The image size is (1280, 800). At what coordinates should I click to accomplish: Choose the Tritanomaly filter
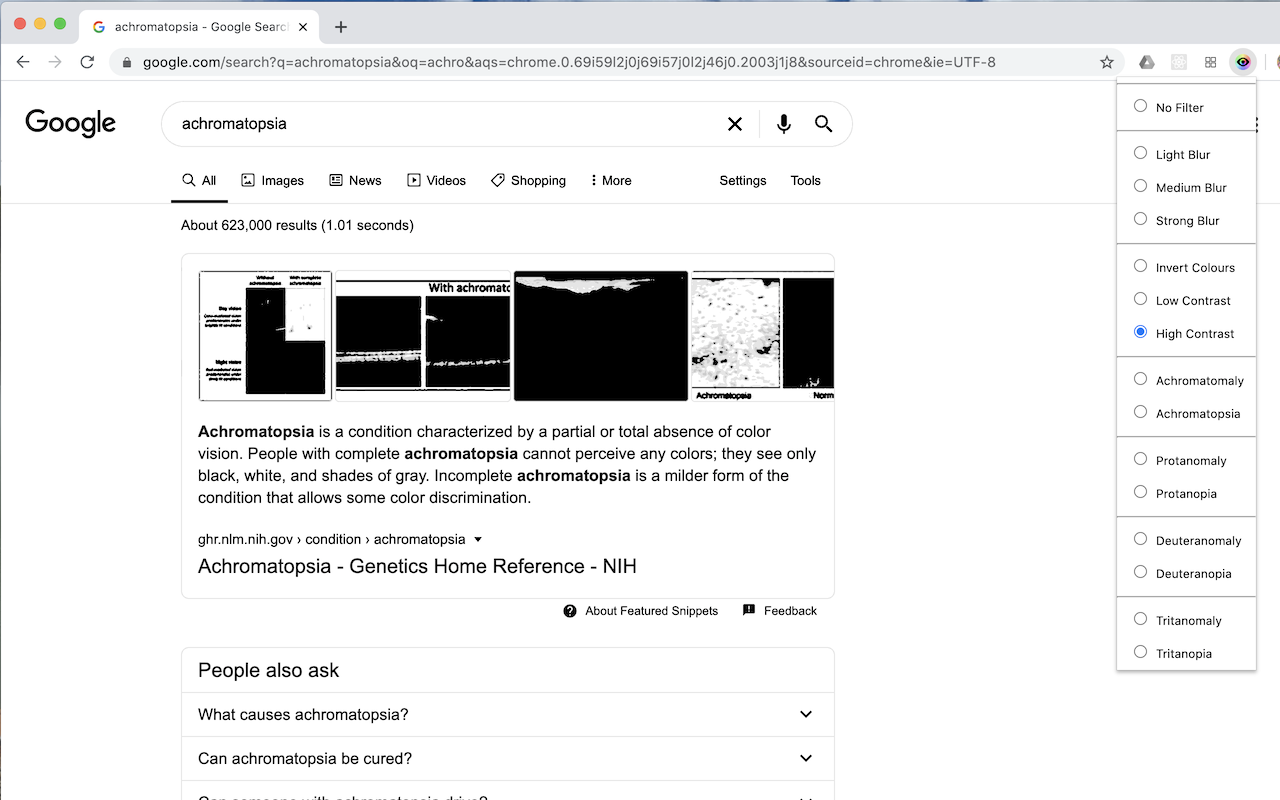1140,619
